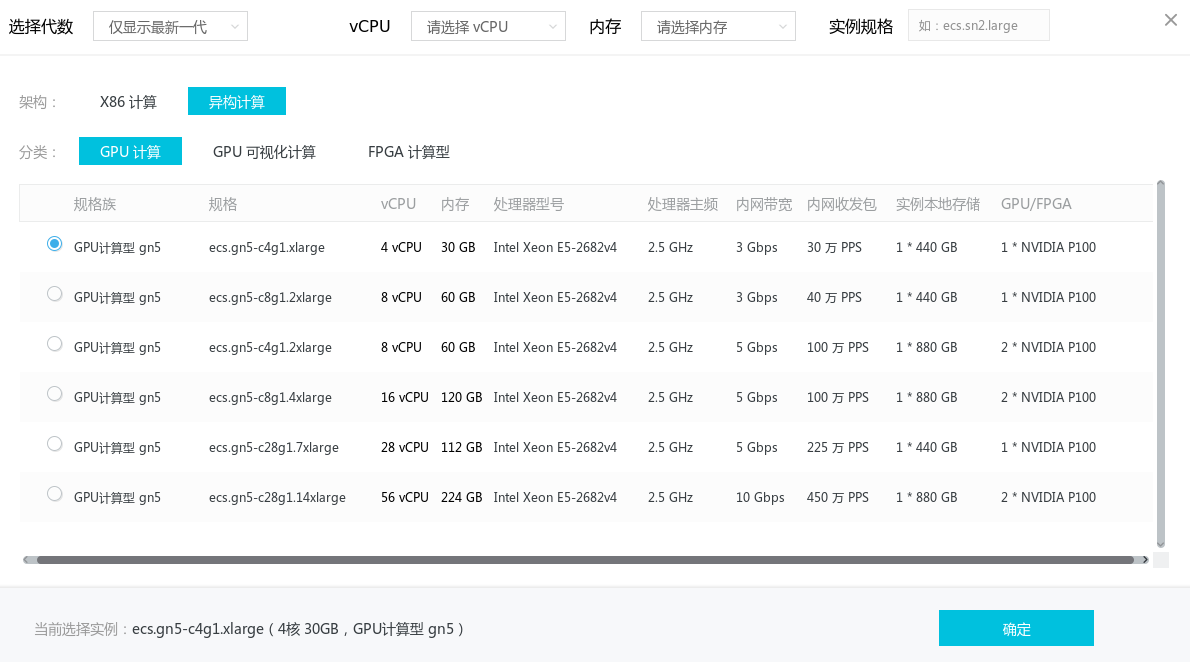Click the 450 万 PPS cell
The width and height of the screenshot is (1190, 662).
(x=838, y=498)
